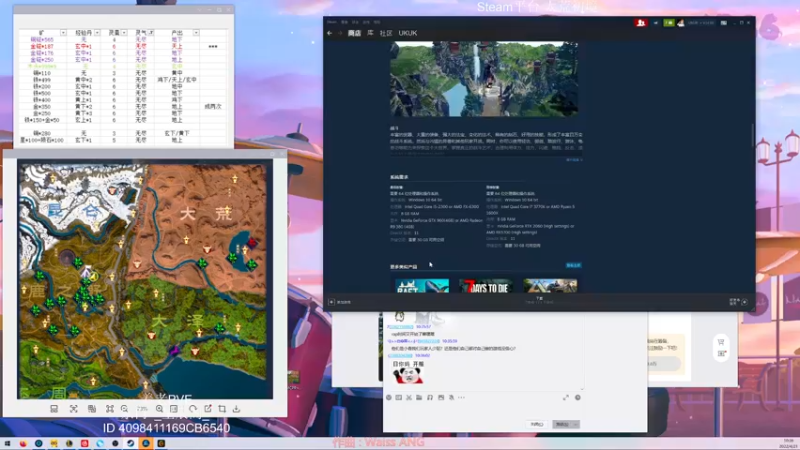Open the 商店 (Store) tab in Steam

354,33
